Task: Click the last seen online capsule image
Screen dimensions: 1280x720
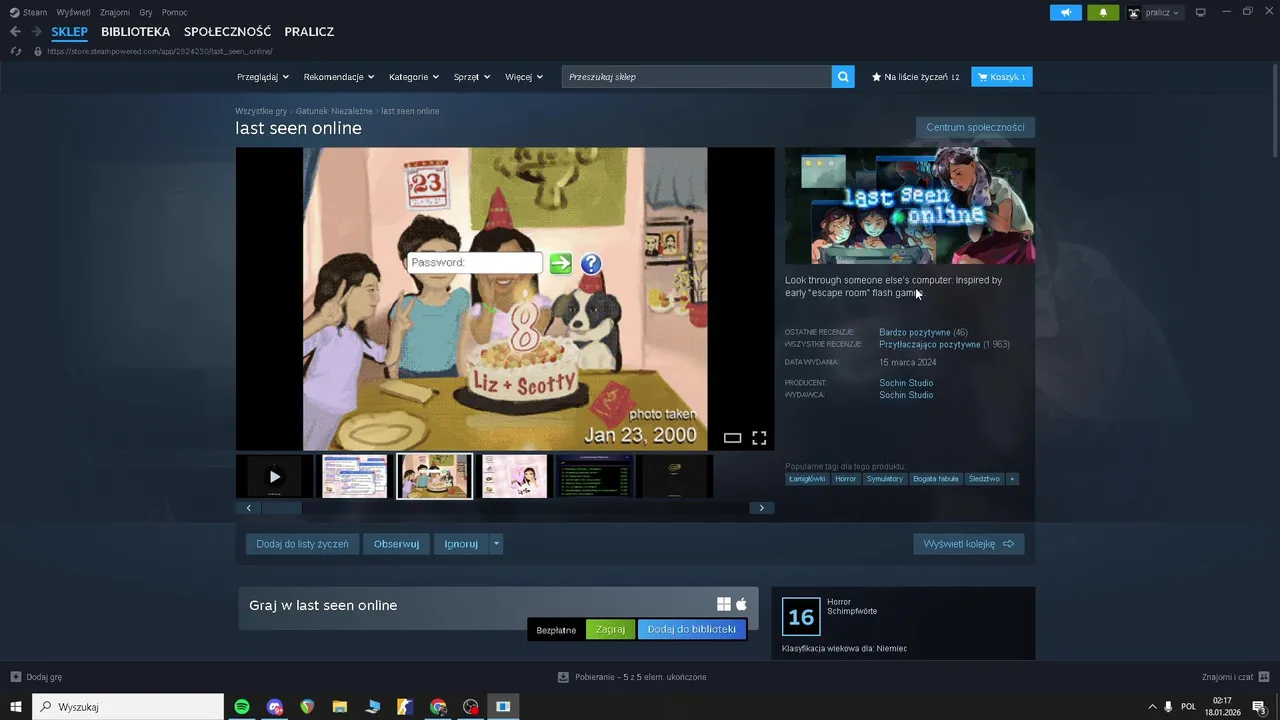Action: click(910, 206)
